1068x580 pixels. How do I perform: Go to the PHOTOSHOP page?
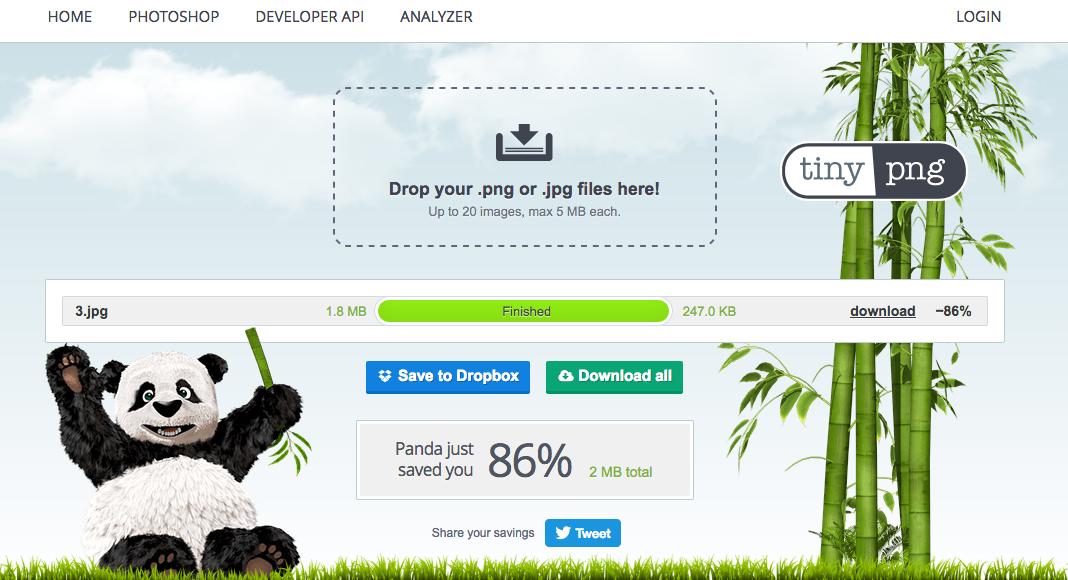tap(174, 17)
